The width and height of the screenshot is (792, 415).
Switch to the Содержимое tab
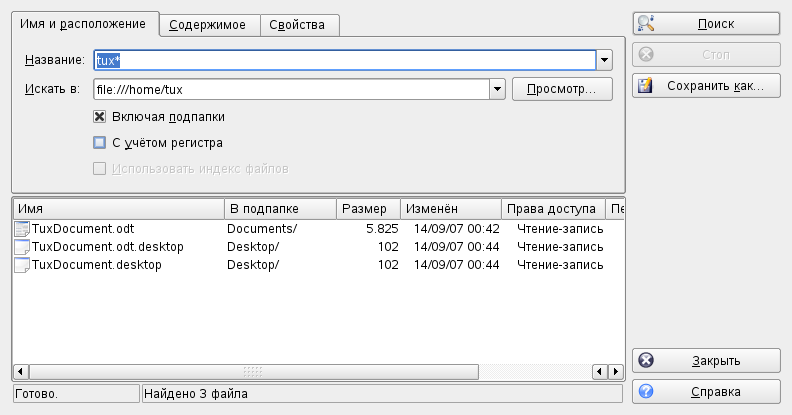click(x=209, y=24)
